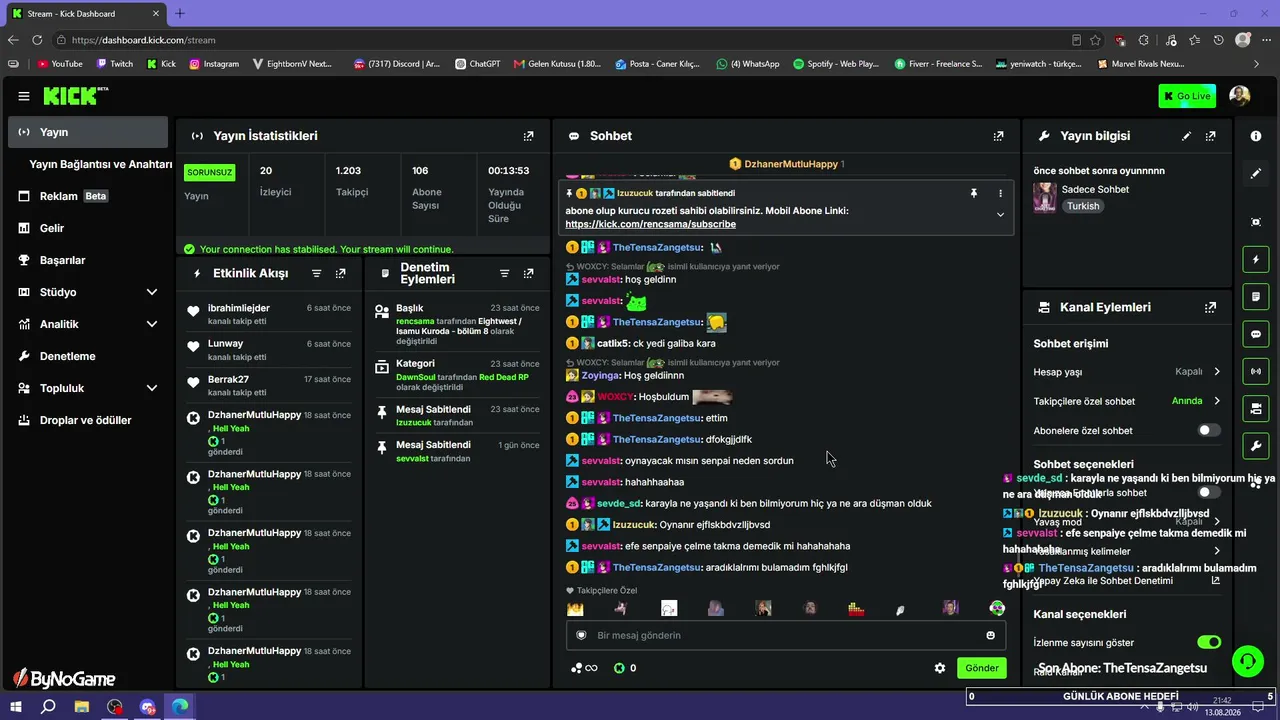
Task: Pop out the Etkinlik Akışı panel
Action: coord(341,273)
